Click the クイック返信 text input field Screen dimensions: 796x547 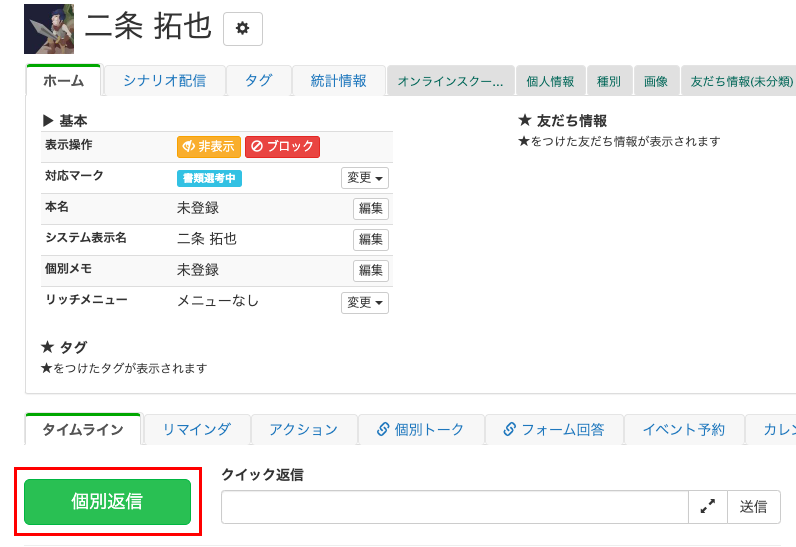click(454, 507)
